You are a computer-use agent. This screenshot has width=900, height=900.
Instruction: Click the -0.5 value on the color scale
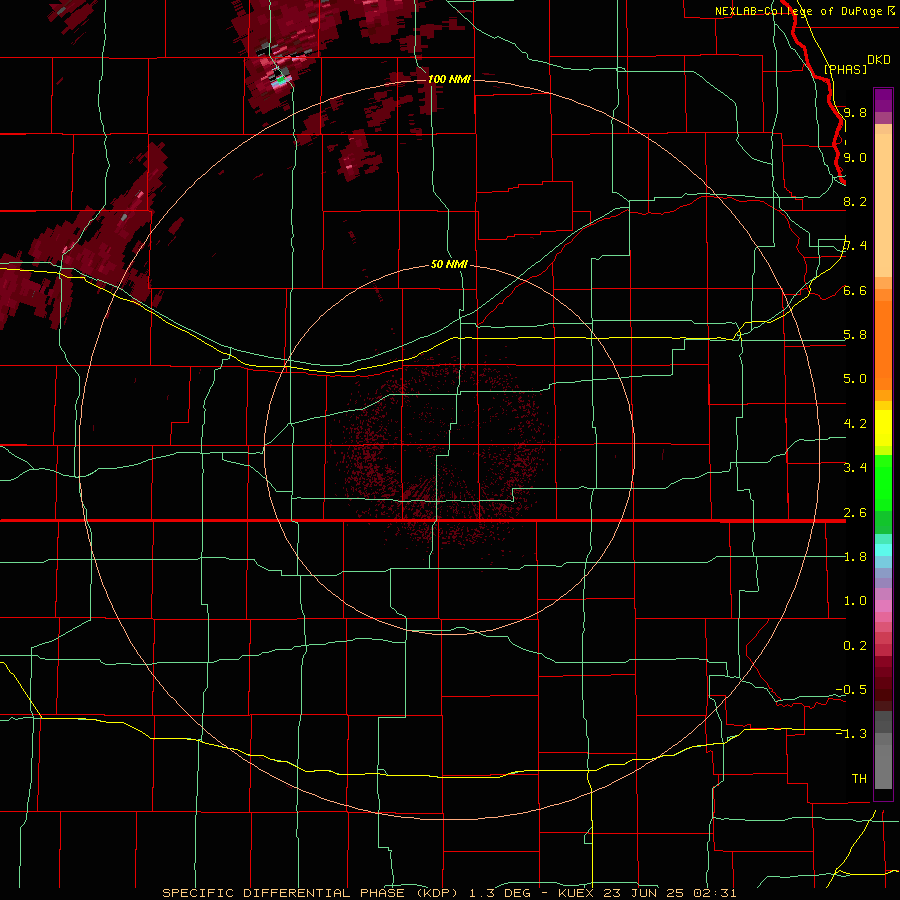[851, 690]
